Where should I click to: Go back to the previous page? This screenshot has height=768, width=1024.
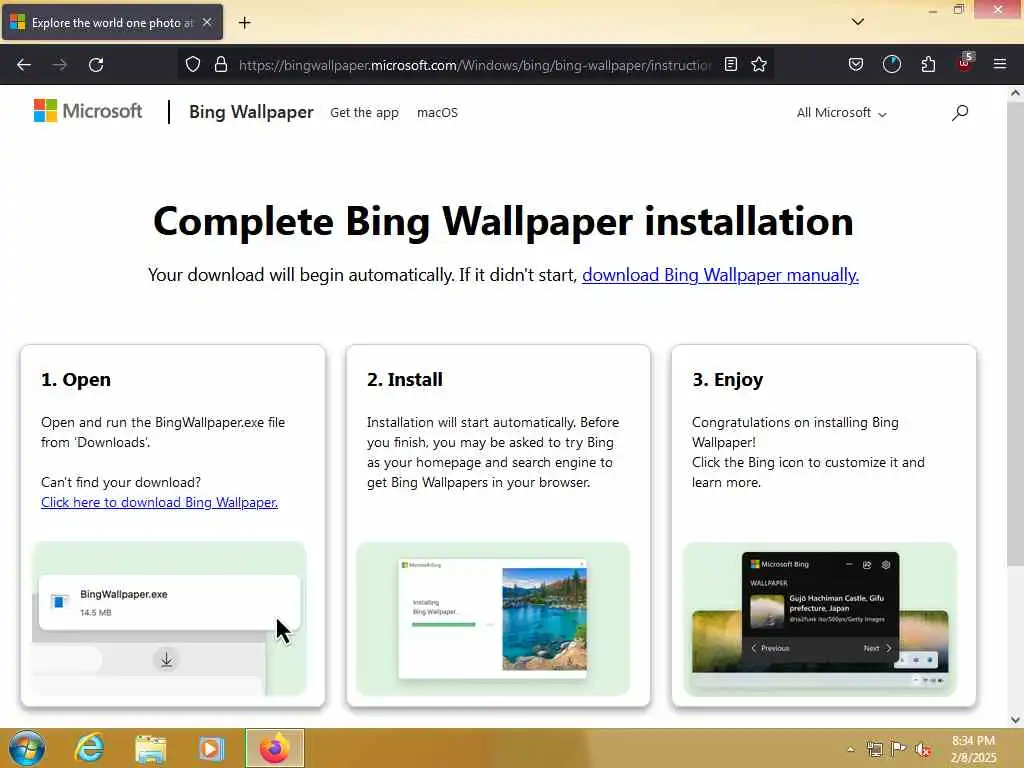click(x=24, y=65)
